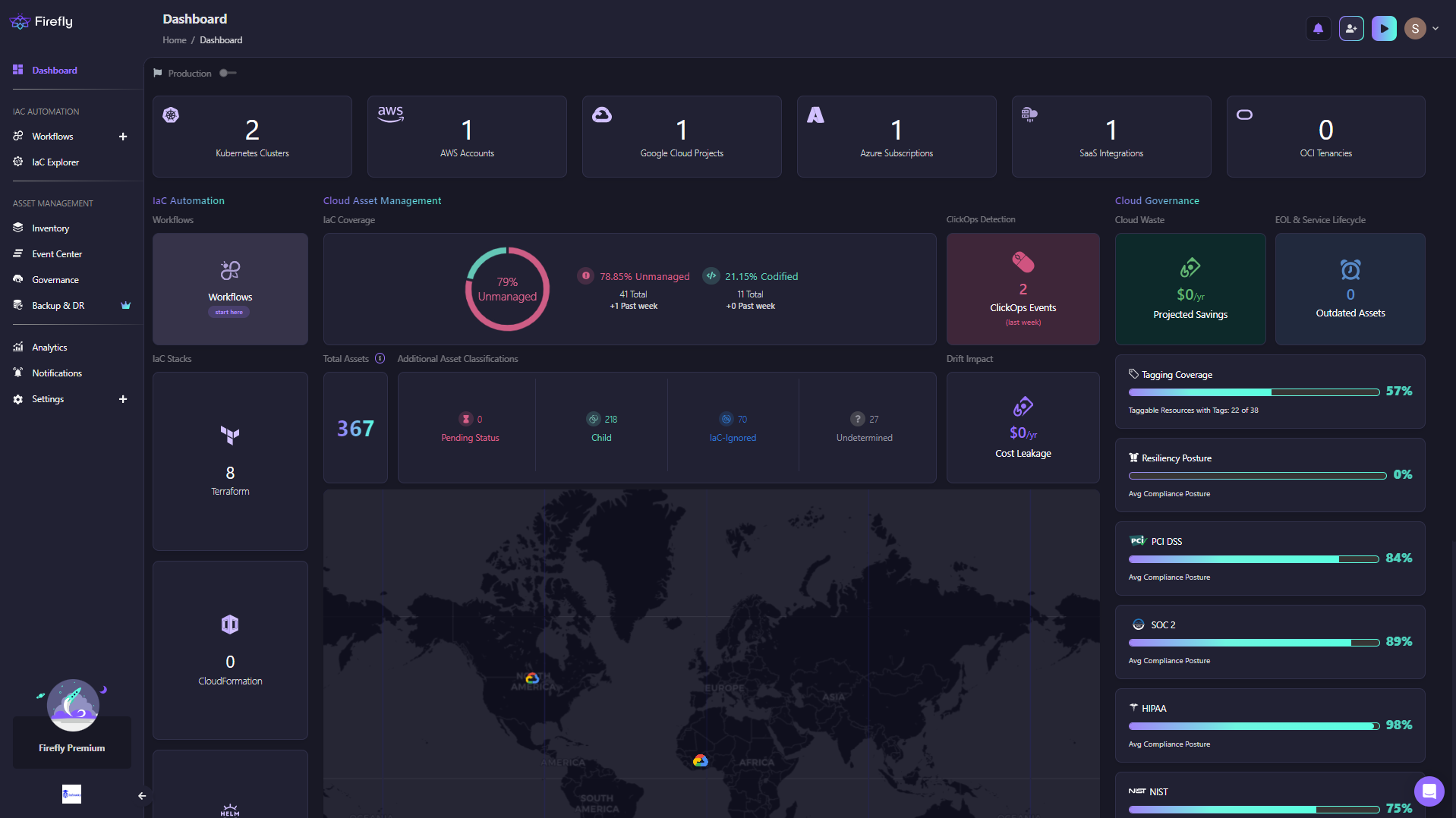Click the 78.85% Unmanaged alert icon

click(585, 276)
